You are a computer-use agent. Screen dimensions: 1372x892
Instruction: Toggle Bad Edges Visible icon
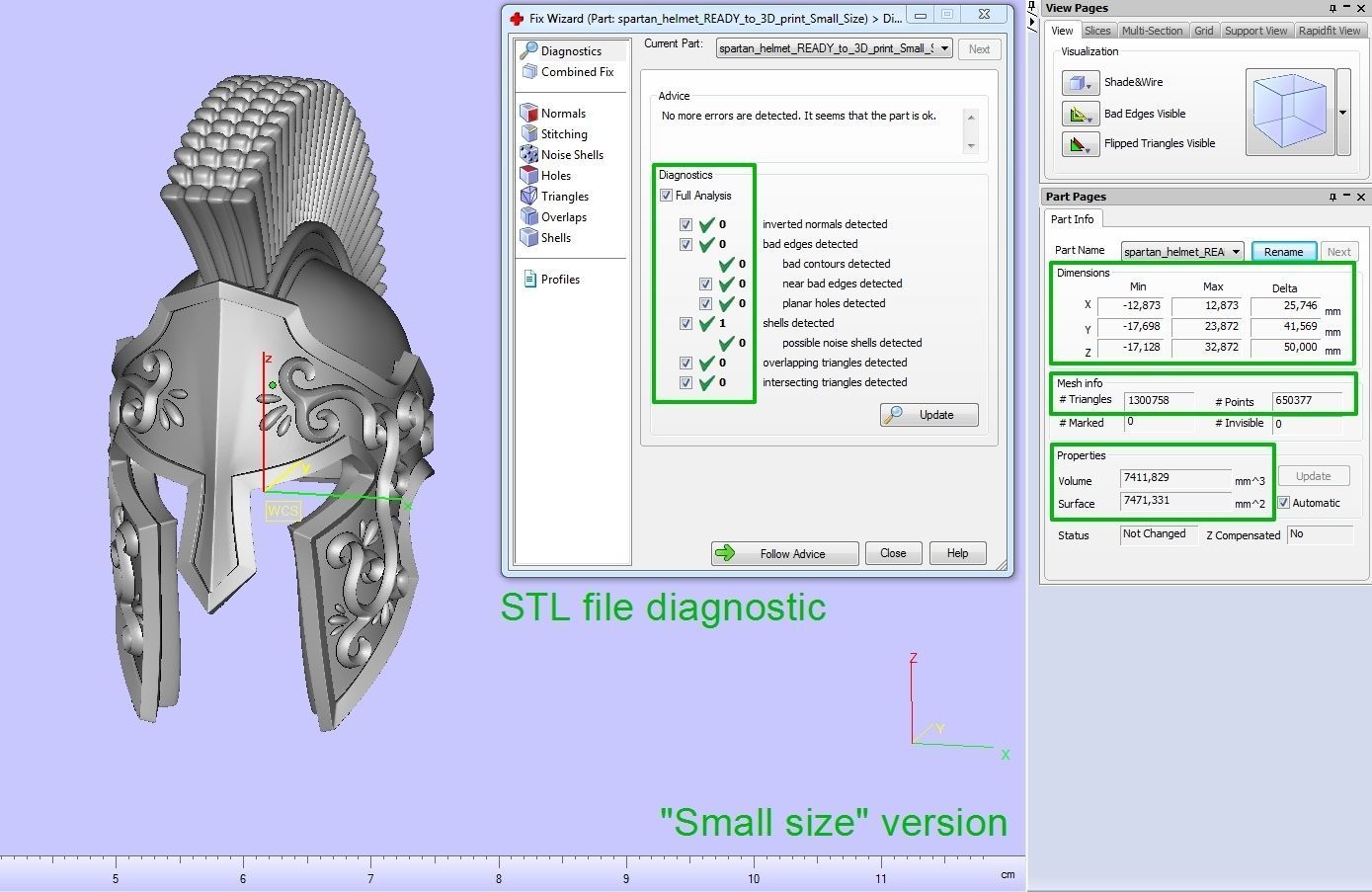pyautogui.click(x=1080, y=114)
